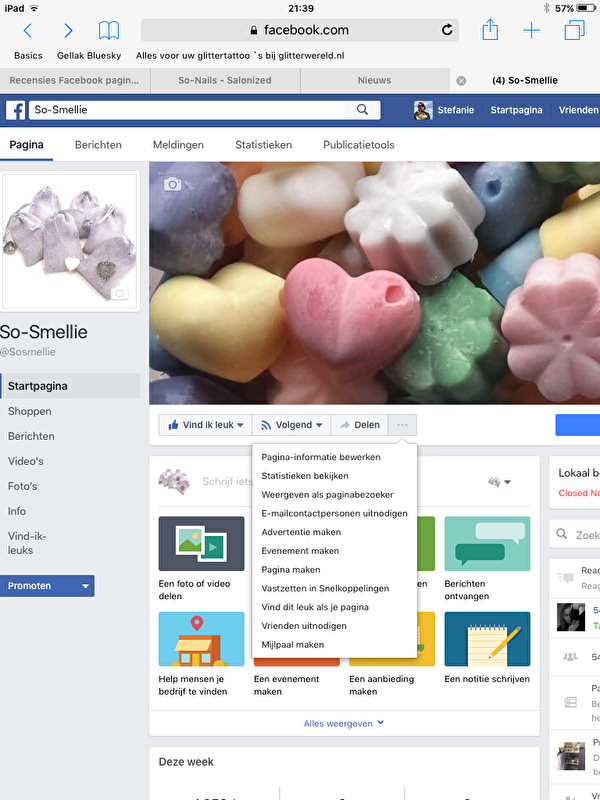Reload page with the refresh icon

pos(447,30)
